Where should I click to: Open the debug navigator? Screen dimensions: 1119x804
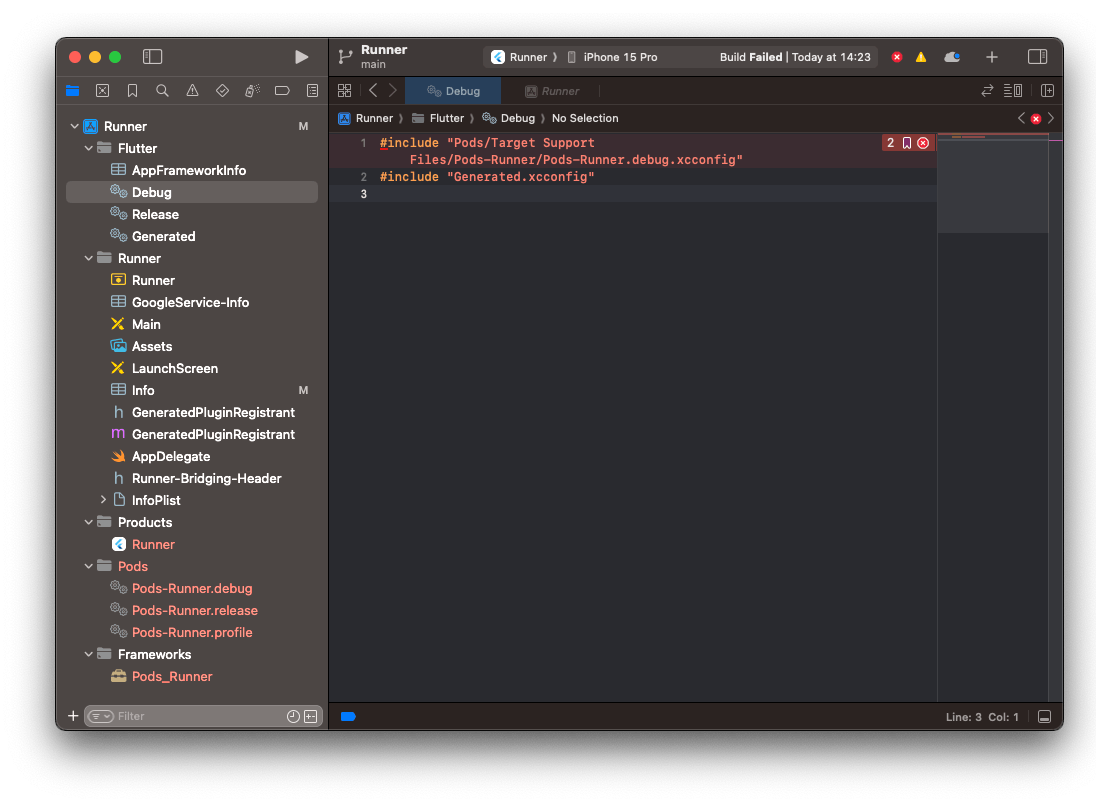coord(253,91)
